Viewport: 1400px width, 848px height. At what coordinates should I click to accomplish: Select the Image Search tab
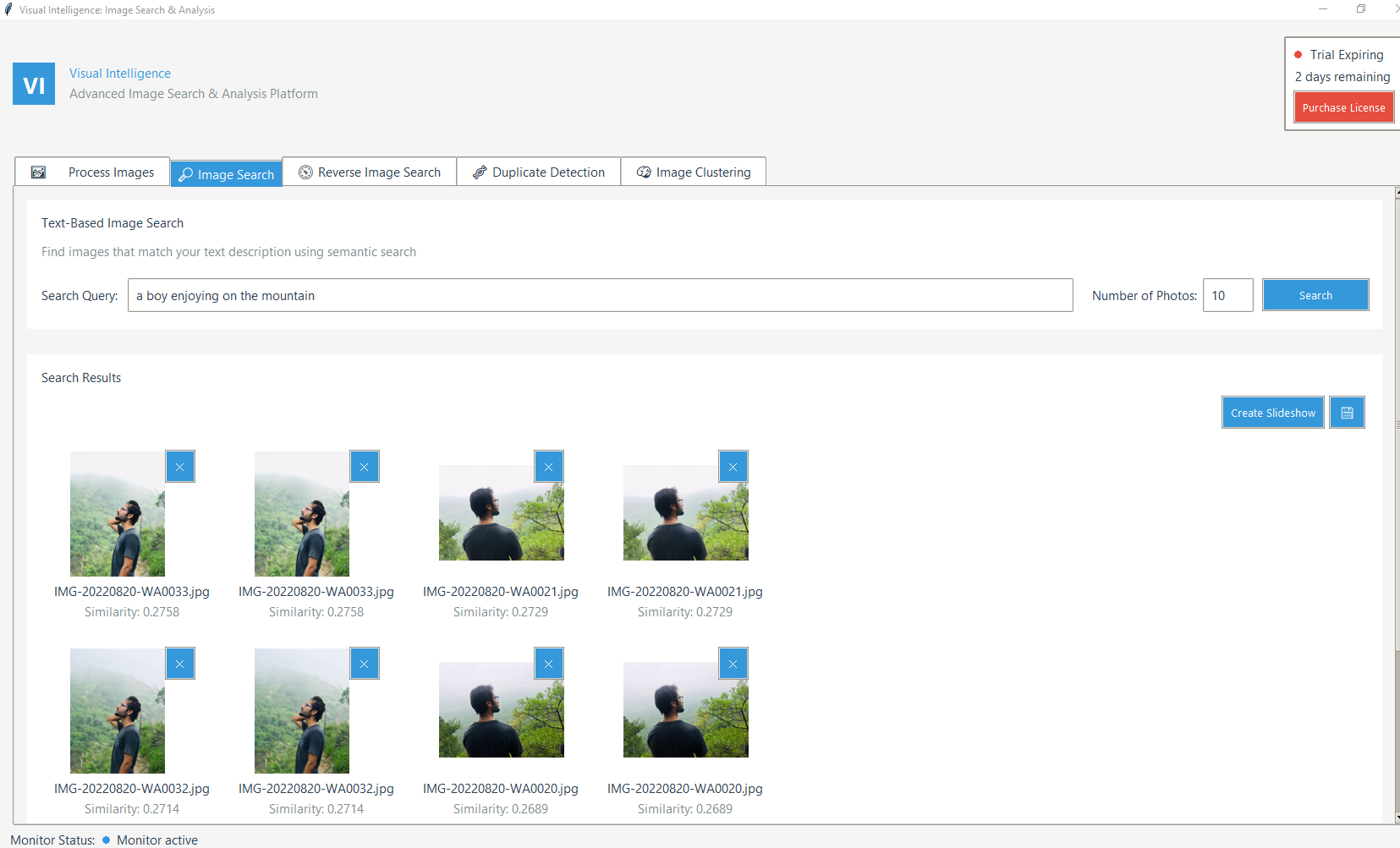(x=227, y=174)
